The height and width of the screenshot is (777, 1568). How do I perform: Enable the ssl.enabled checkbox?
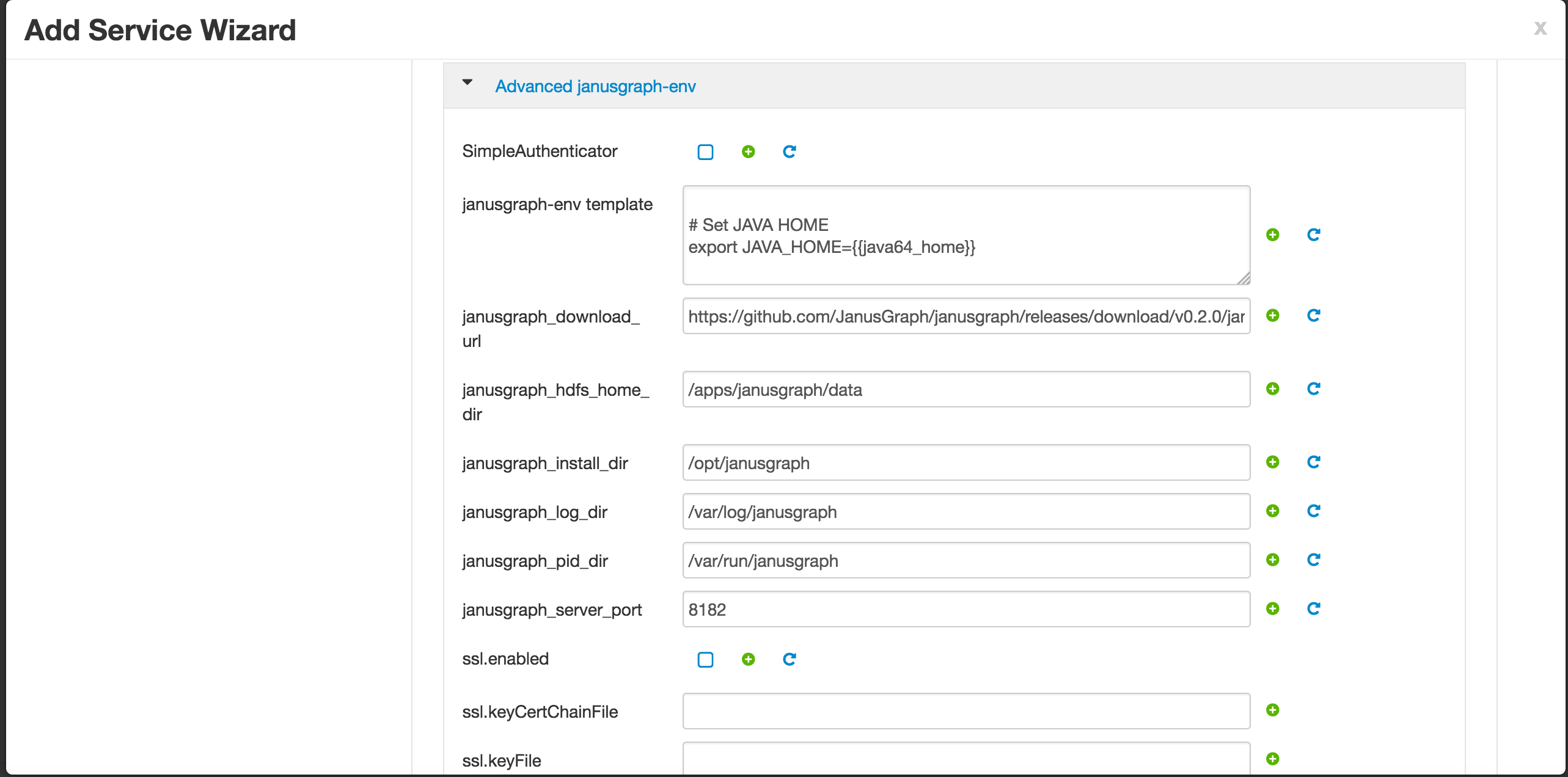pos(705,660)
